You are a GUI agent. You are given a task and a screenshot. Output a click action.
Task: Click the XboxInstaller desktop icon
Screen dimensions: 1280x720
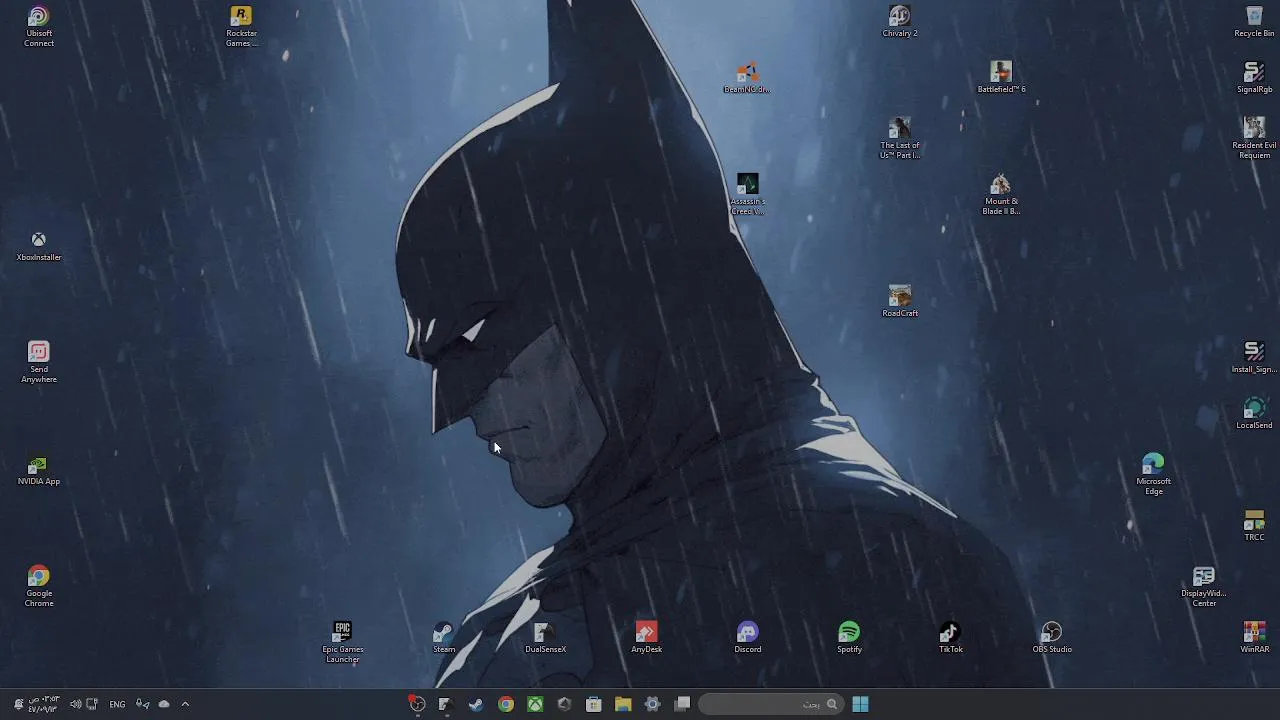click(x=39, y=246)
